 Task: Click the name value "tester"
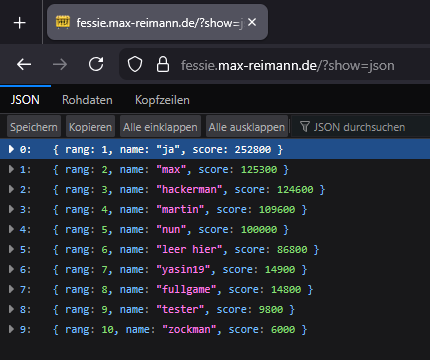(x=180, y=309)
